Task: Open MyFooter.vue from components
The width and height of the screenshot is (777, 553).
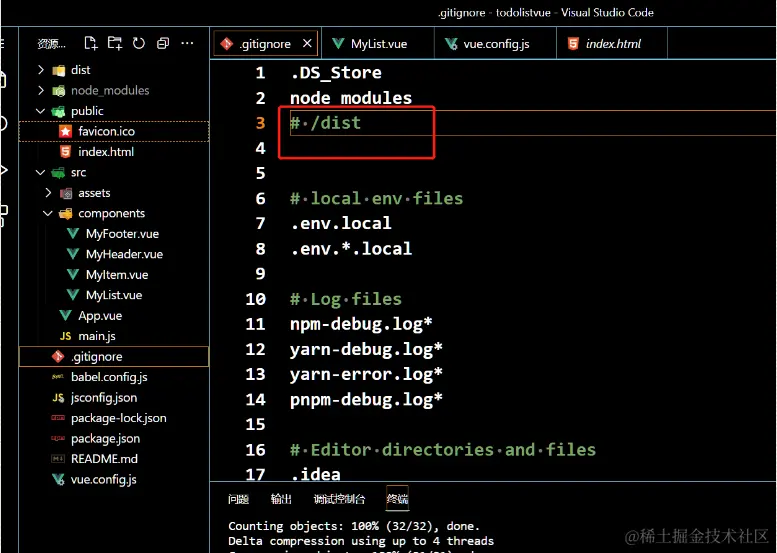Action: pyautogui.click(x=122, y=233)
